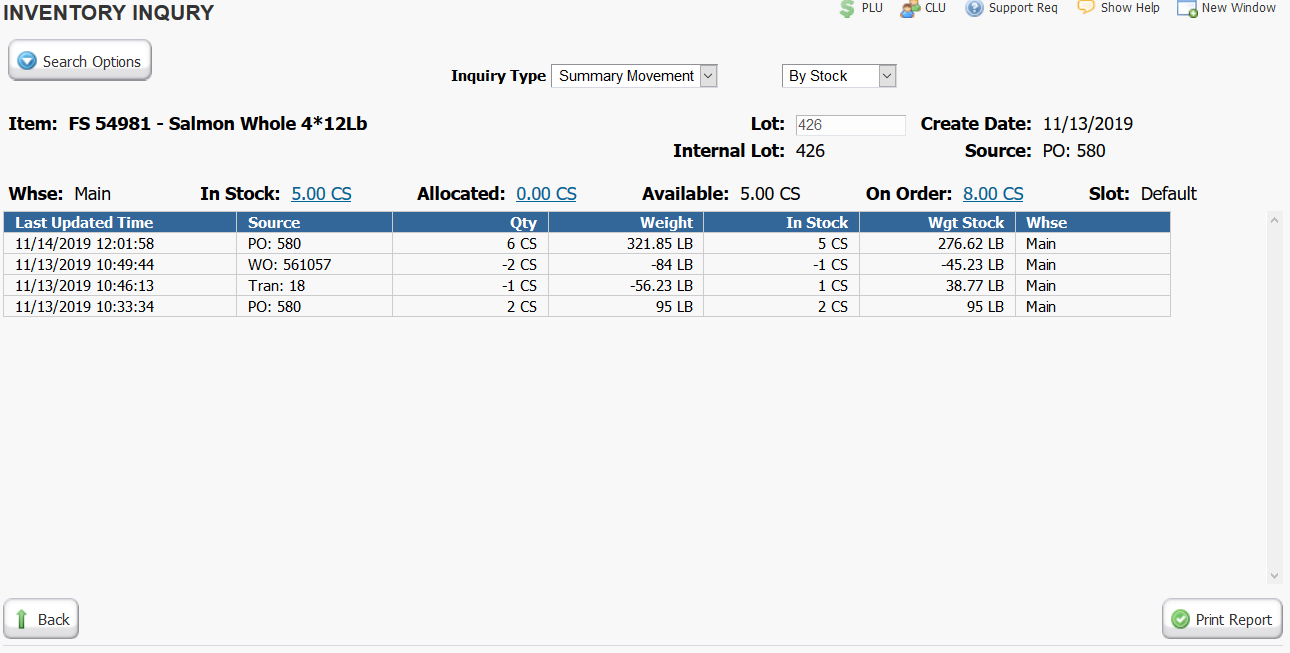The width and height of the screenshot is (1290, 653).
Task: Open the On Order 8.00 CS link
Action: pos(993,194)
